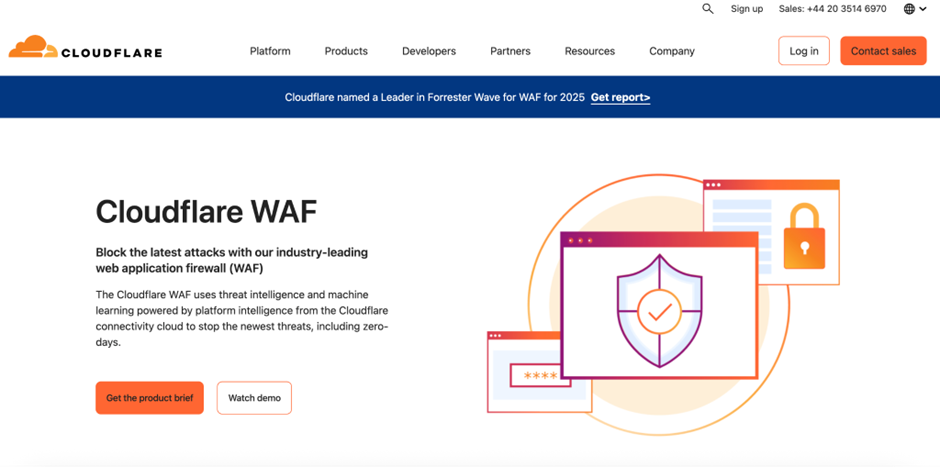This screenshot has width=940, height=467.
Task: Click the shield checkmark illustration
Action: click(x=659, y=311)
